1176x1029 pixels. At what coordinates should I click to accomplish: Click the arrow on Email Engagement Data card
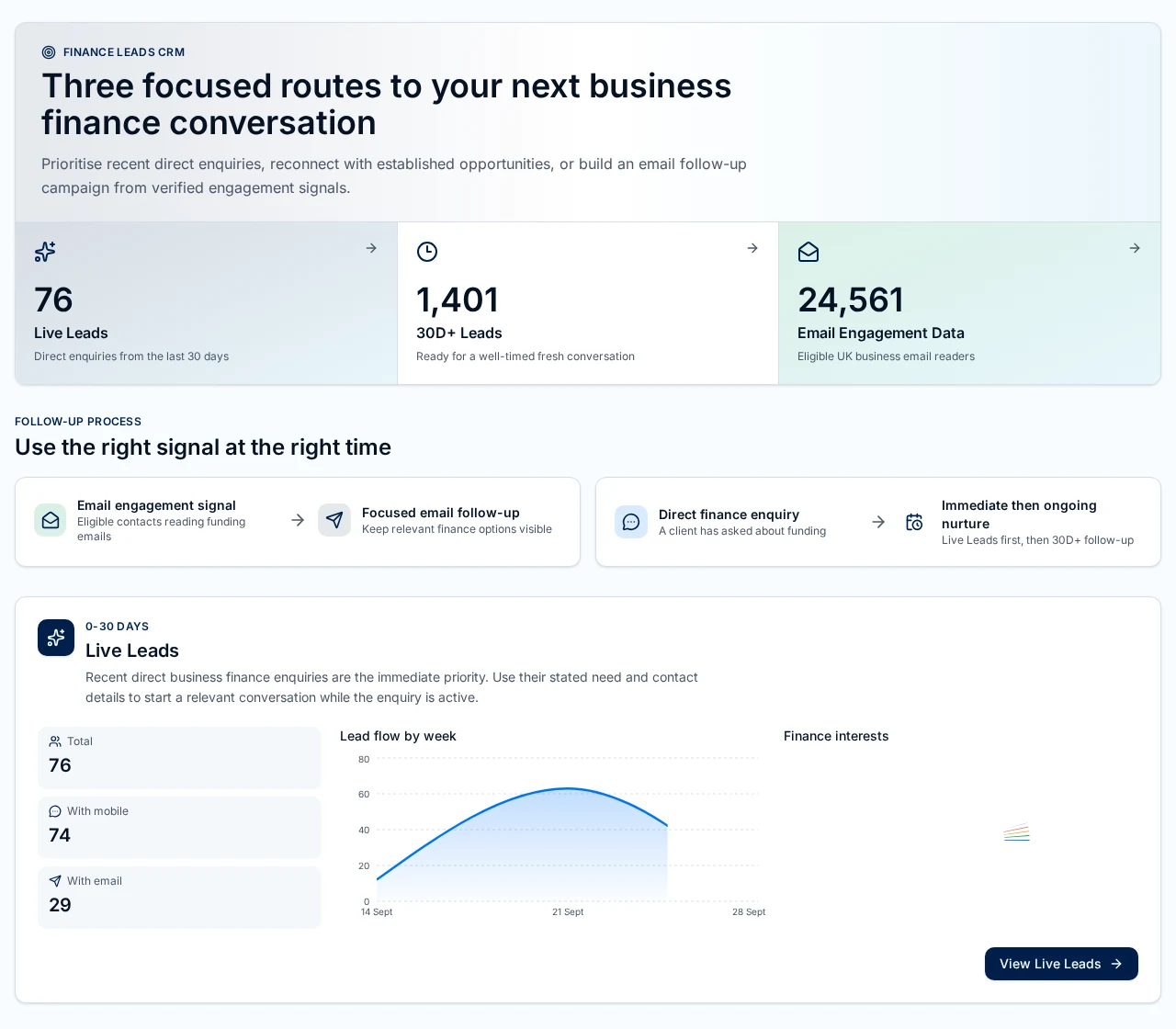[x=1135, y=248]
